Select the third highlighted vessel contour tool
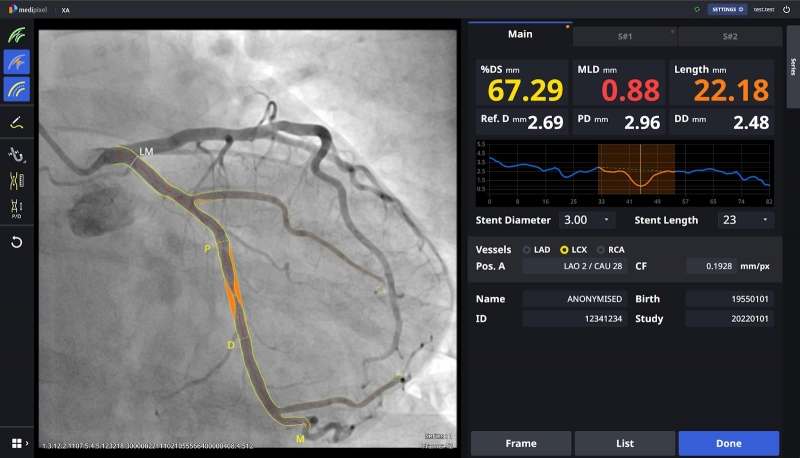Screen dimensions: 800x458 (x=17, y=89)
